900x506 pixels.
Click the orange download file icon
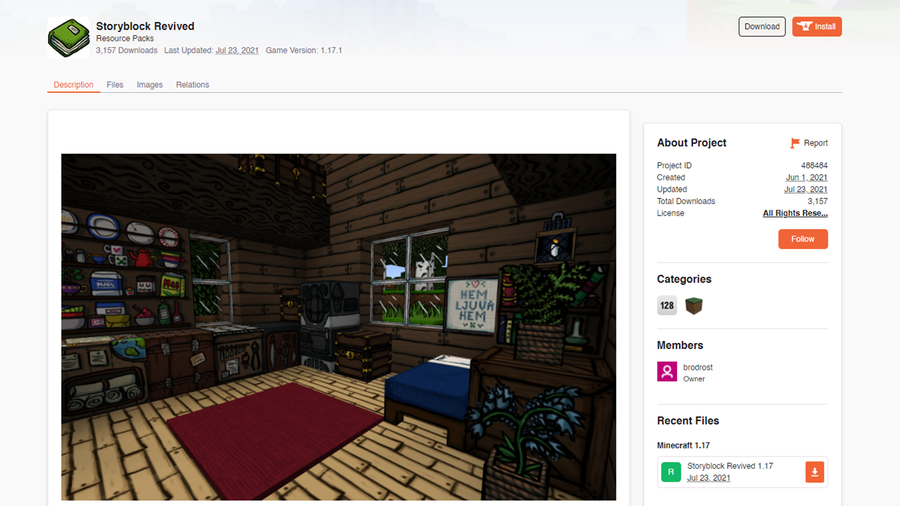click(815, 472)
